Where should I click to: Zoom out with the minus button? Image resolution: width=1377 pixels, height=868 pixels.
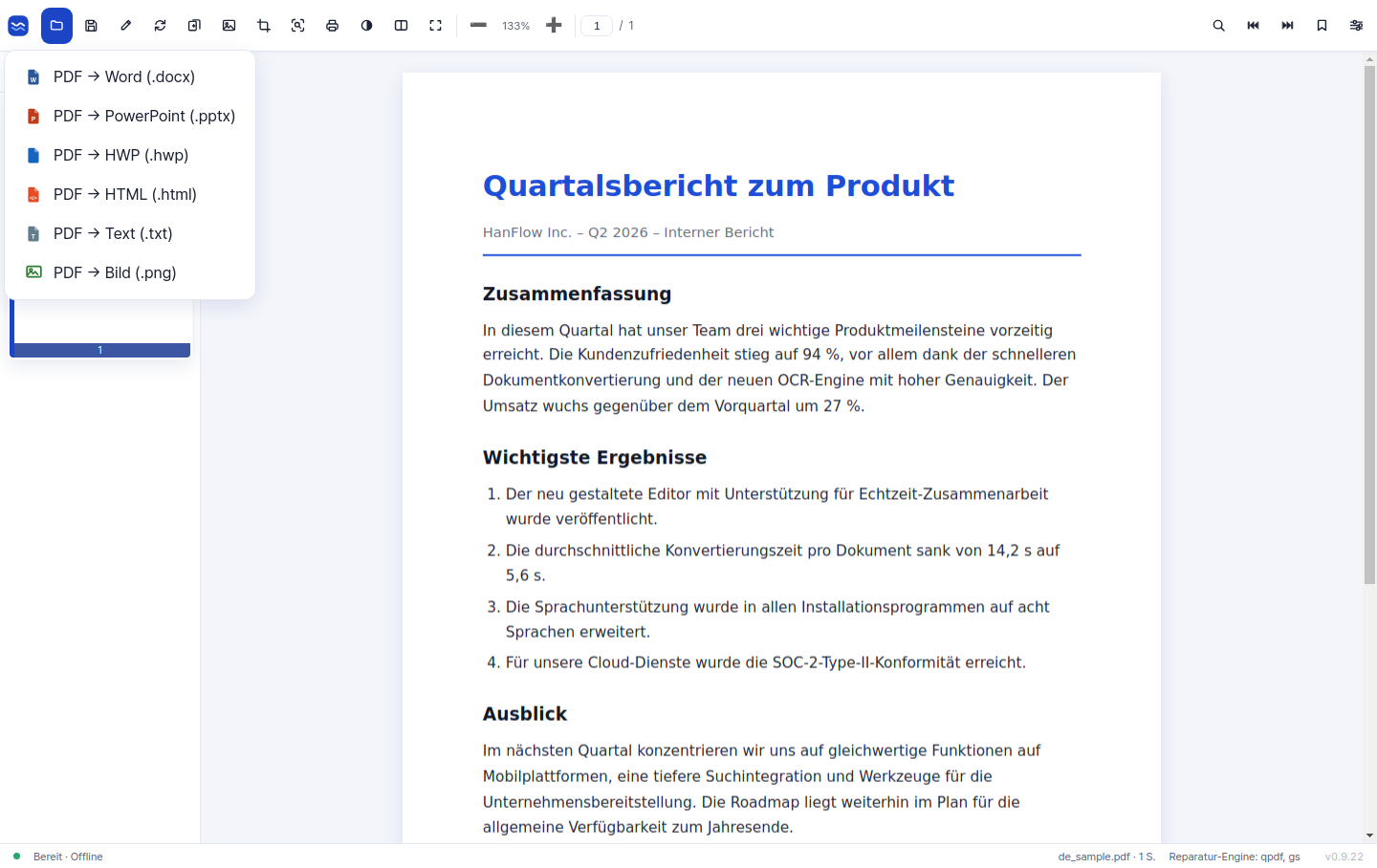coord(478,26)
